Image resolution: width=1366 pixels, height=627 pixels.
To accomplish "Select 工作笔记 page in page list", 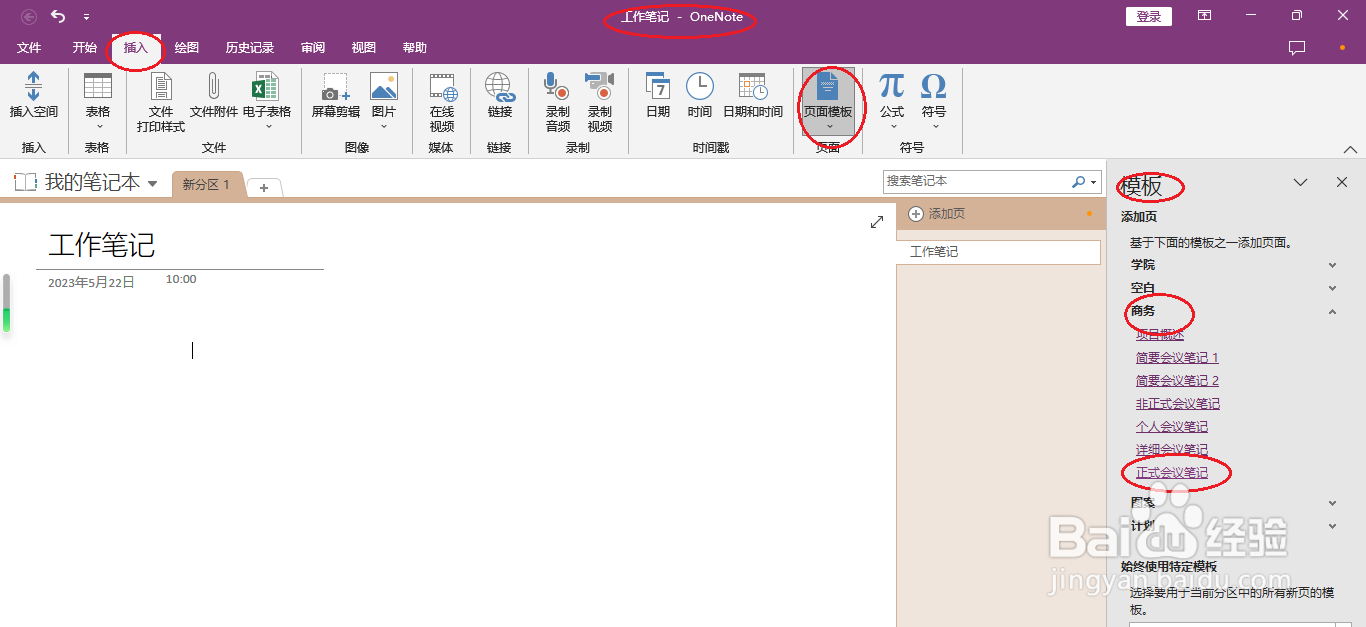I will click(x=998, y=252).
